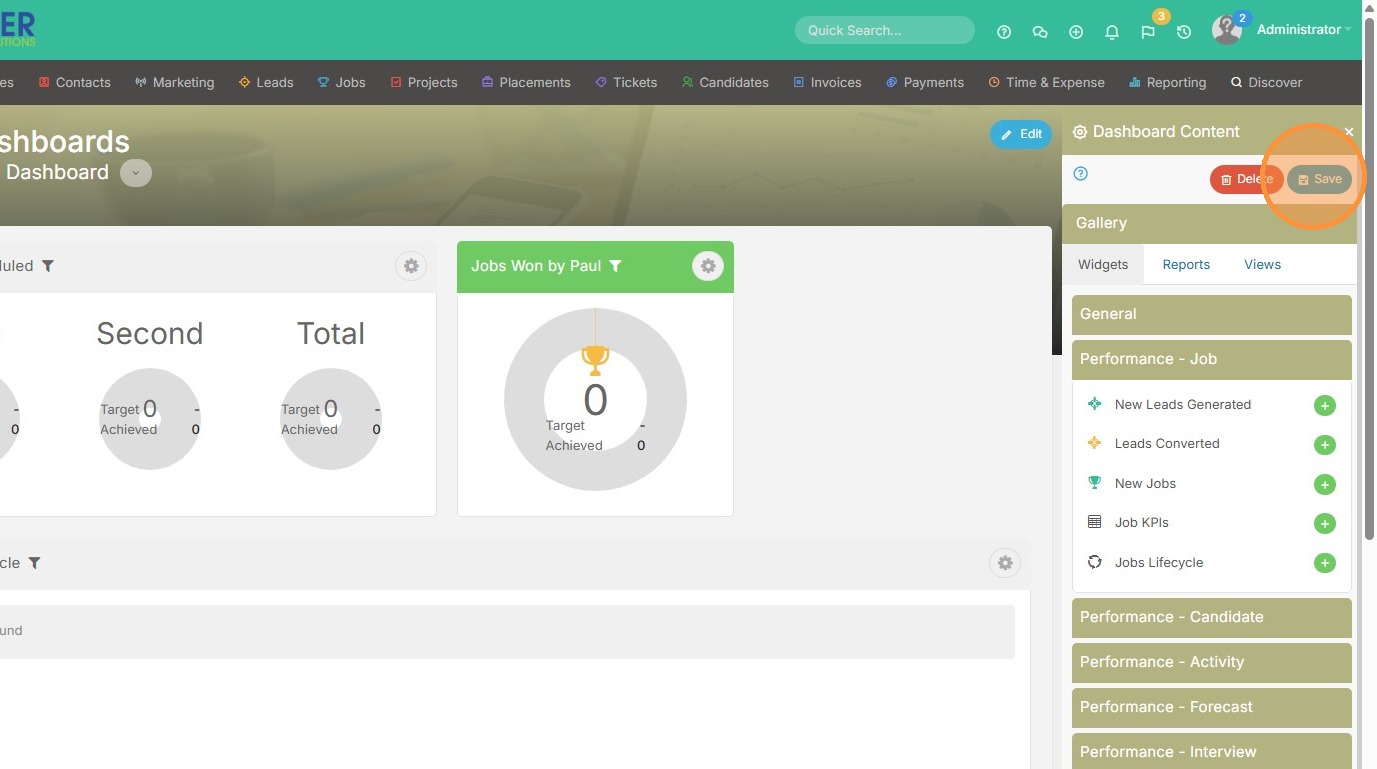The width and height of the screenshot is (1377, 769).
Task: Click the filter icon on the Second/Total widget header
Action: (x=48, y=266)
